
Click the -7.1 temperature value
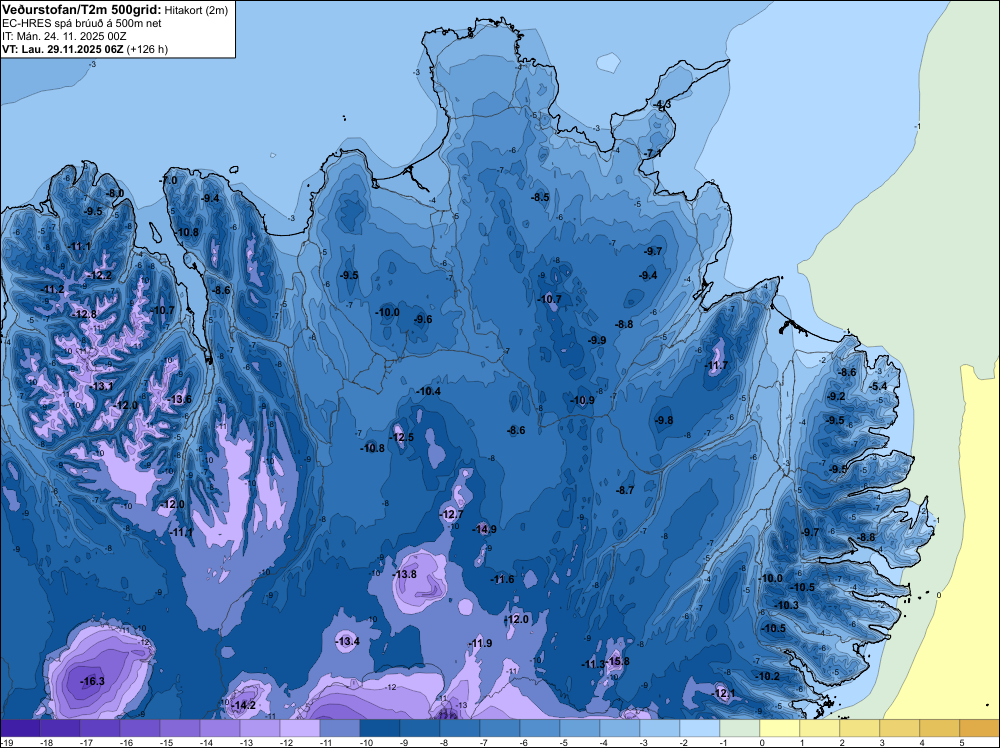(652, 154)
